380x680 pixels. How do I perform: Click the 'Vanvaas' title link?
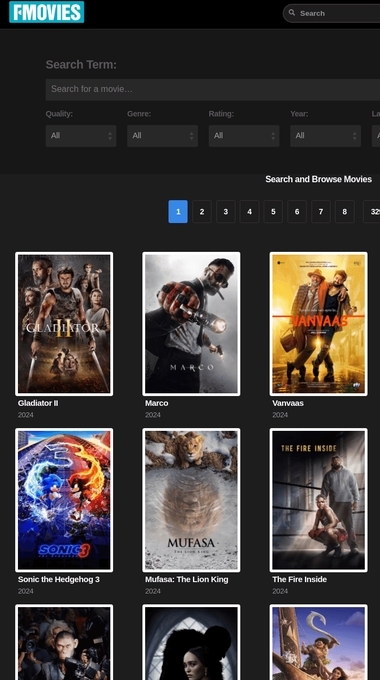pos(288,403)
